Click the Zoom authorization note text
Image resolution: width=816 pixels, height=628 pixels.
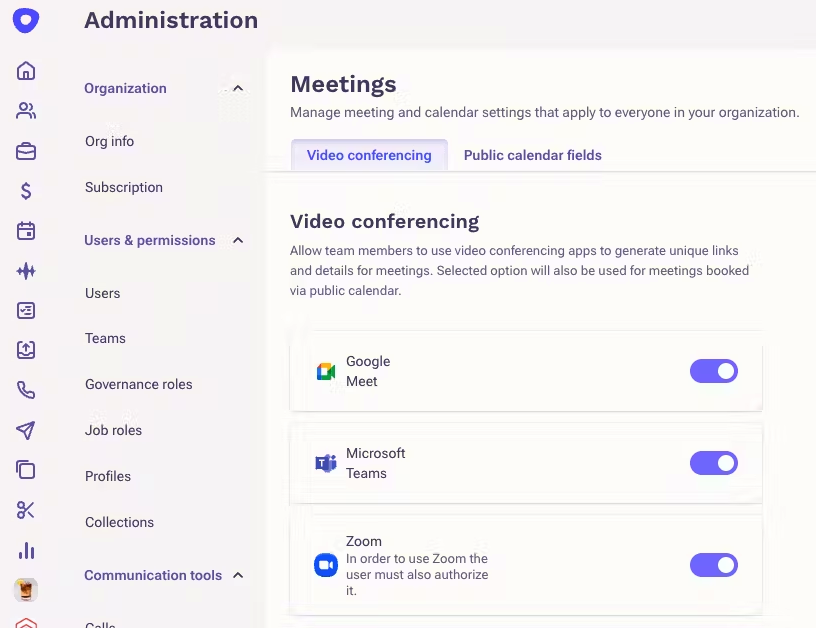[x=417, y=574]
